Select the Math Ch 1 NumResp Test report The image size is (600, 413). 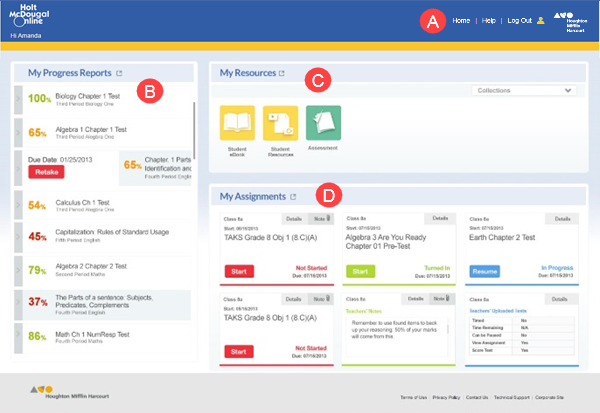(107, 338)
